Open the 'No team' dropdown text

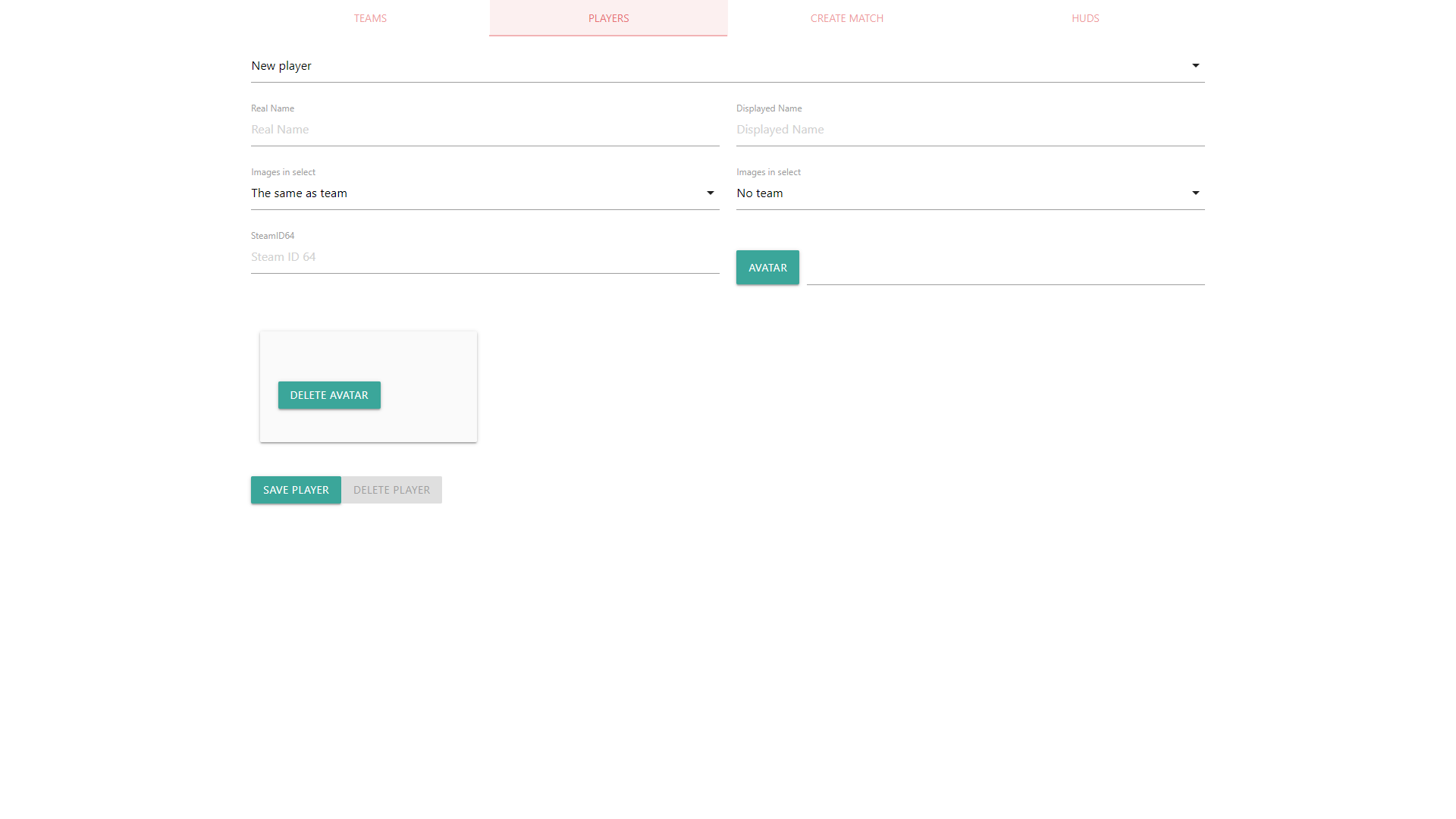[x=760, y=193]
